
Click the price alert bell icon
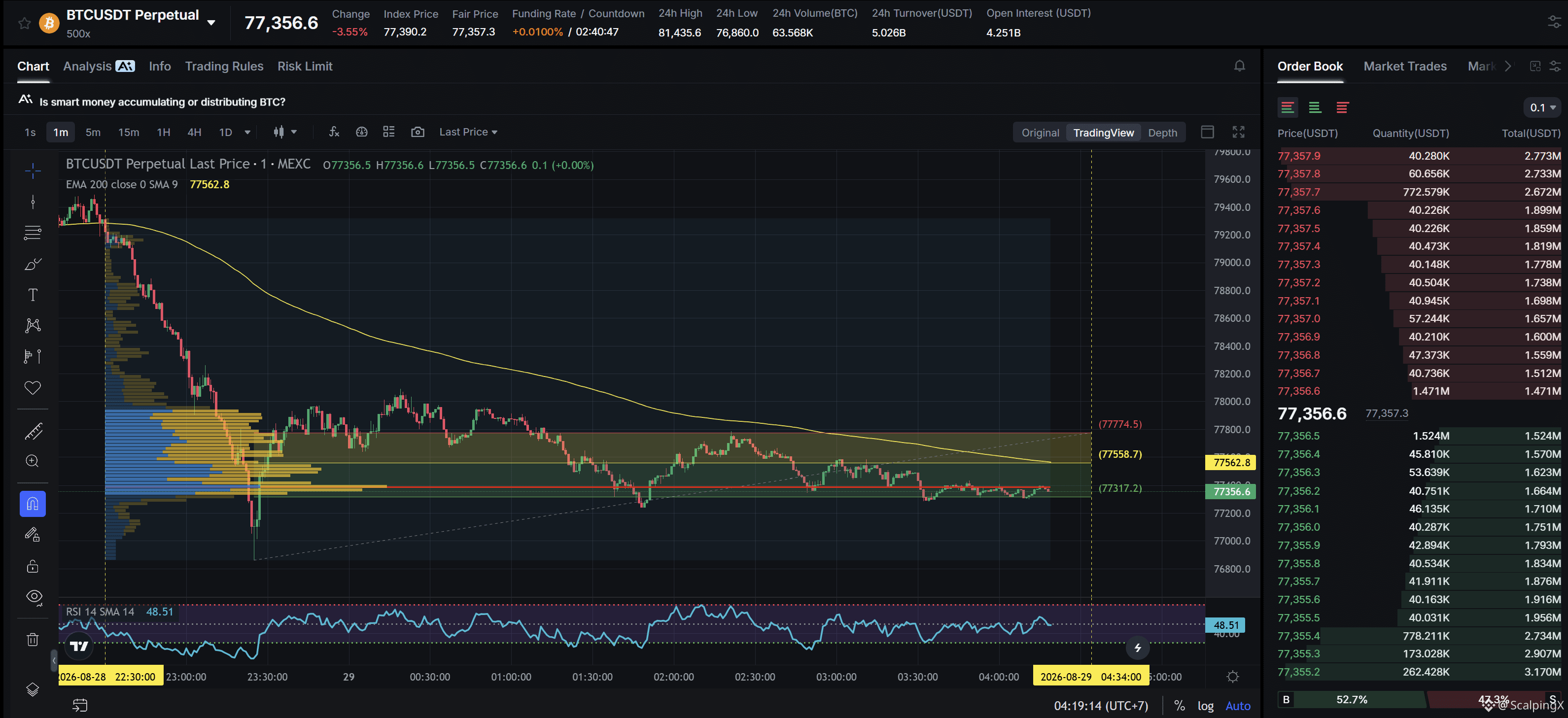(1239, 66)
